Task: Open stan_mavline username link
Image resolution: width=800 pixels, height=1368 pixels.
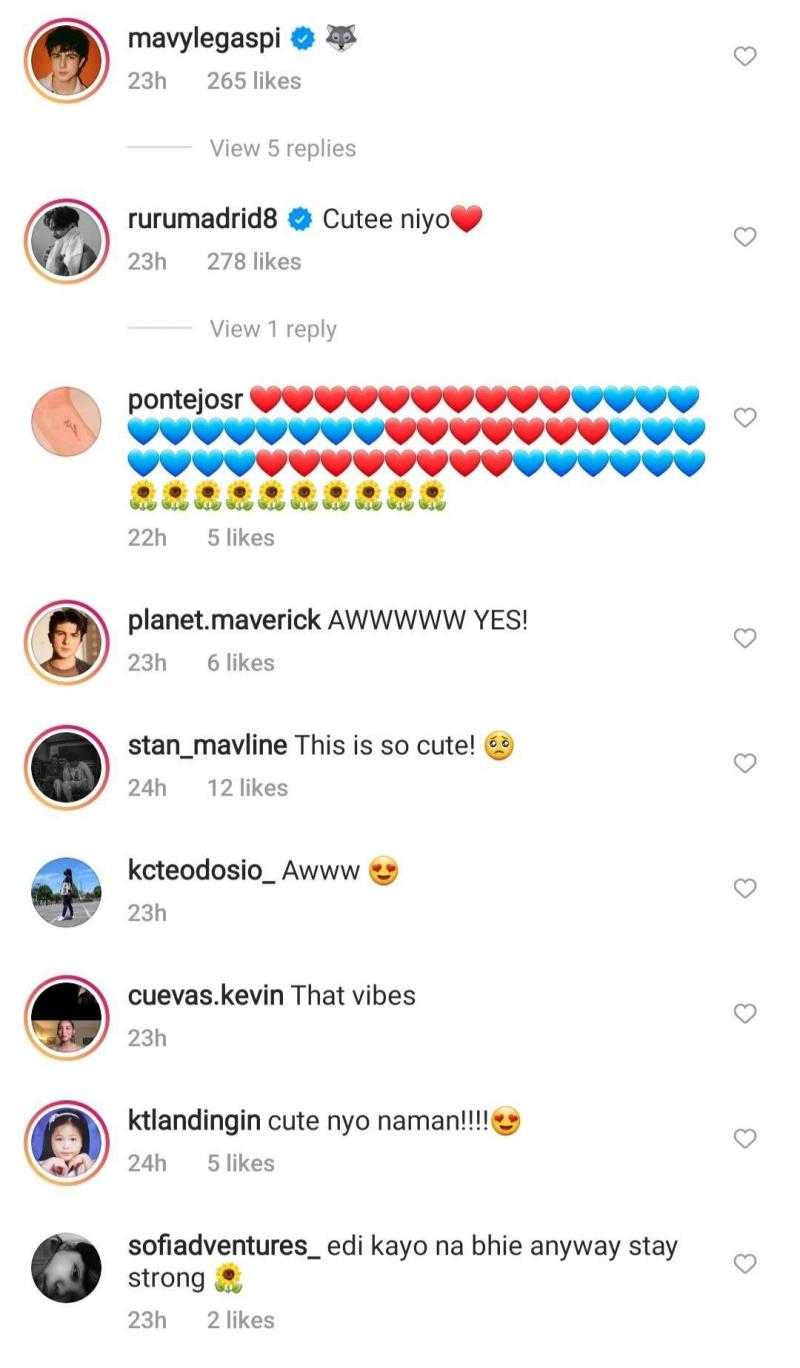Action: coord(208,745)
